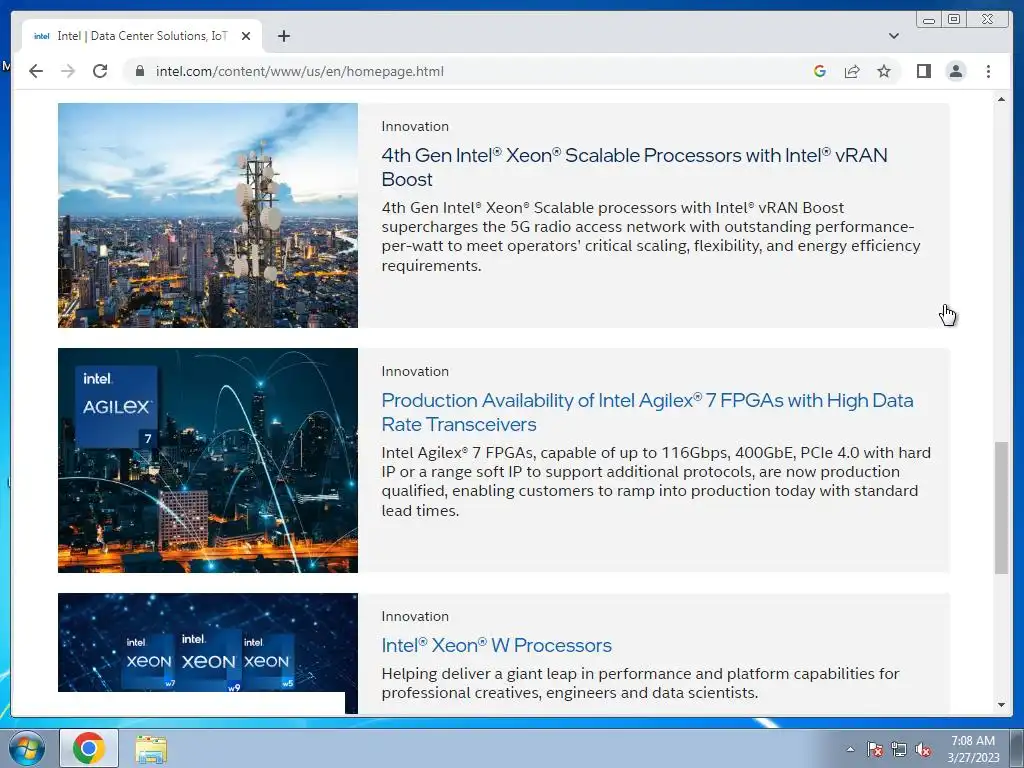Screen dimensions: 1024x768
Task: Click the cell tower cityscape image
Action: click(x=208, y=216)
